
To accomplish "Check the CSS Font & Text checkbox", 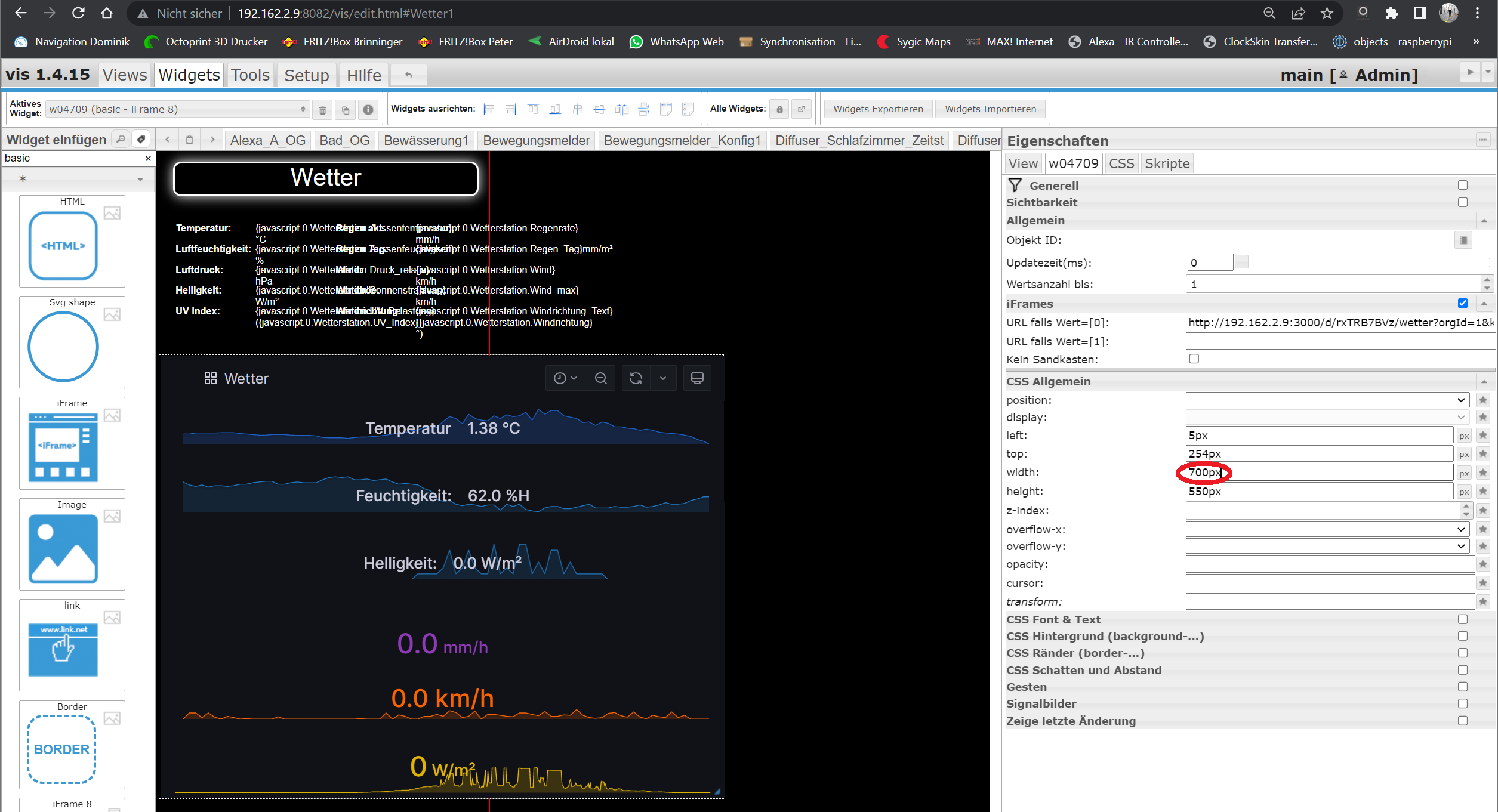I will pyautogui.click(x=1462, y=619).
